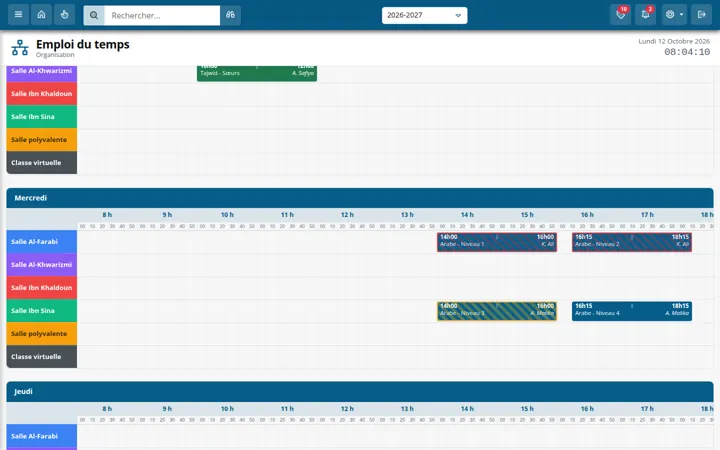Click the 14 h column header under Mercredi
Viewport: 720px width, 450px height.
467,214
